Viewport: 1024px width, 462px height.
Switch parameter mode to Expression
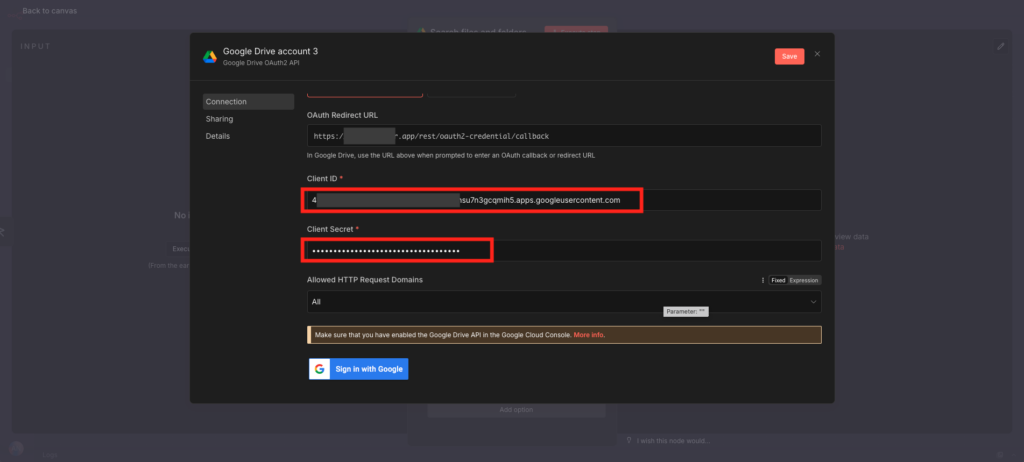804,280
